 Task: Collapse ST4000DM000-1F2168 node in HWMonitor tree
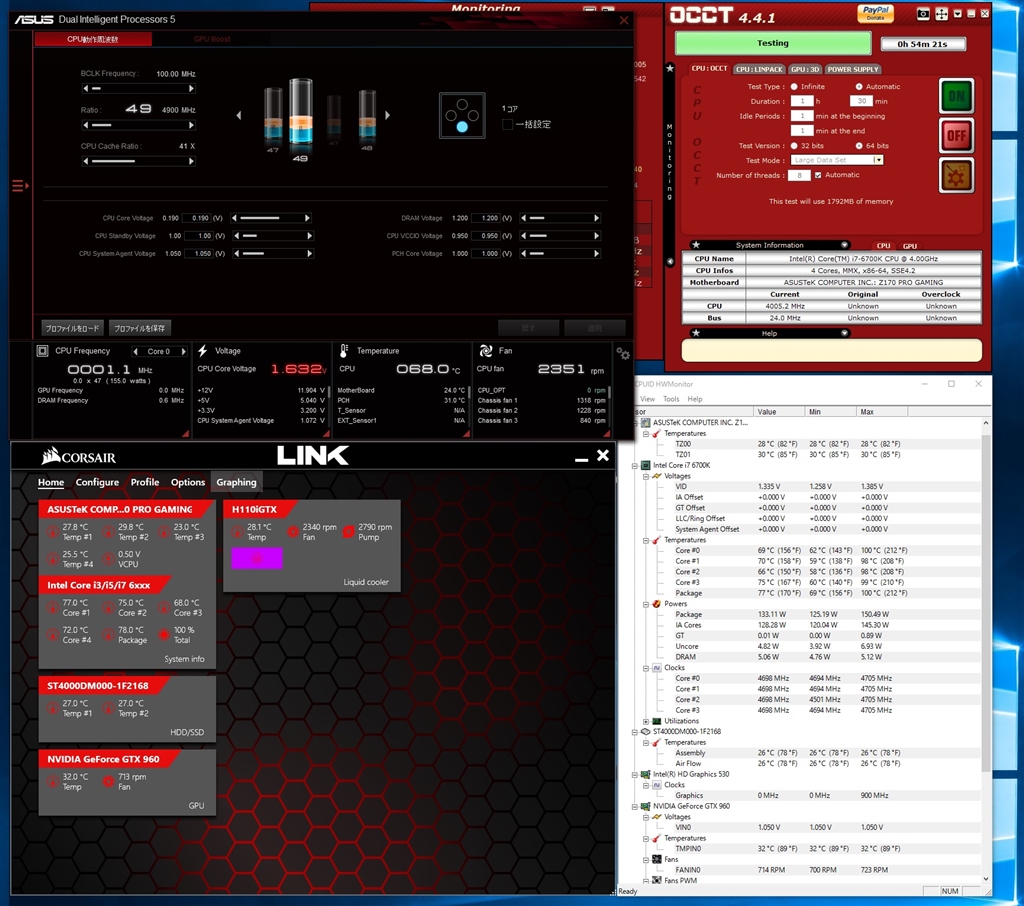click(x=634, y=732)
